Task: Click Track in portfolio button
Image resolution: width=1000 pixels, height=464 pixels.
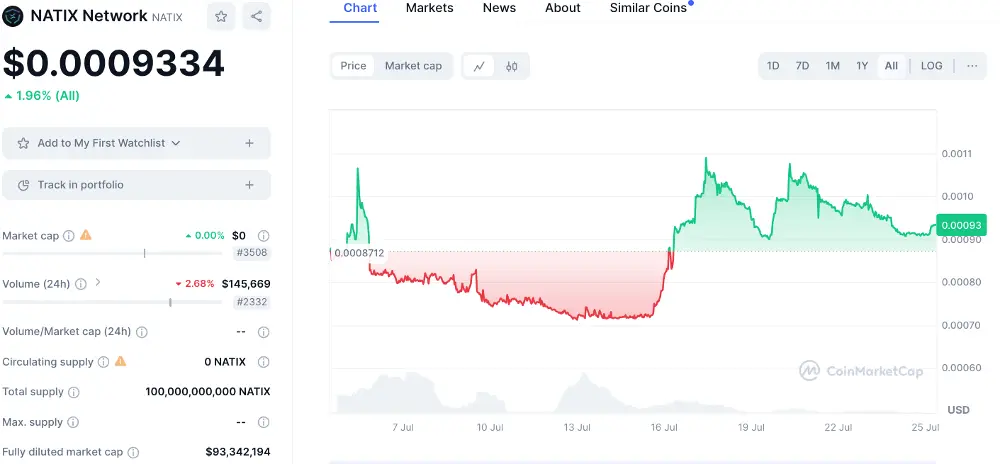Action: (136, 185)
